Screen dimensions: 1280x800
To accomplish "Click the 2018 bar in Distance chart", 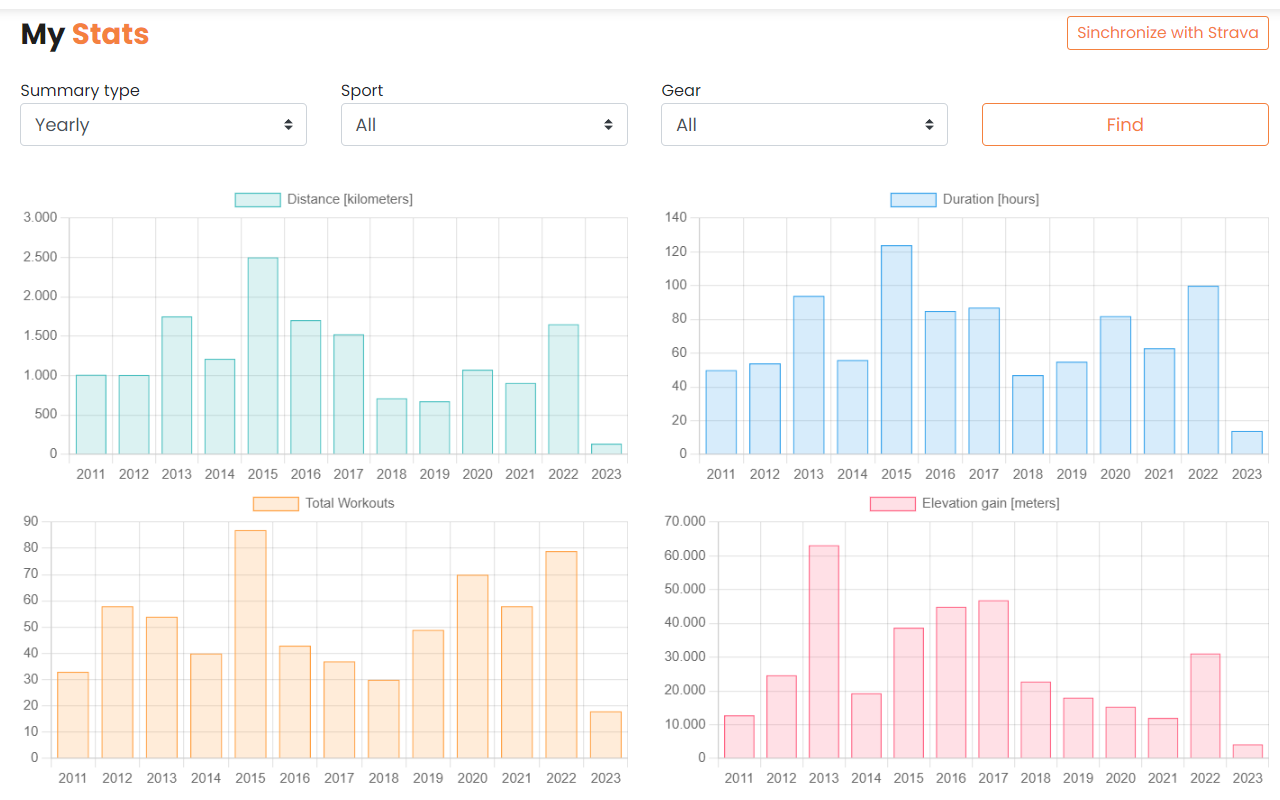I will coord(392,427).
